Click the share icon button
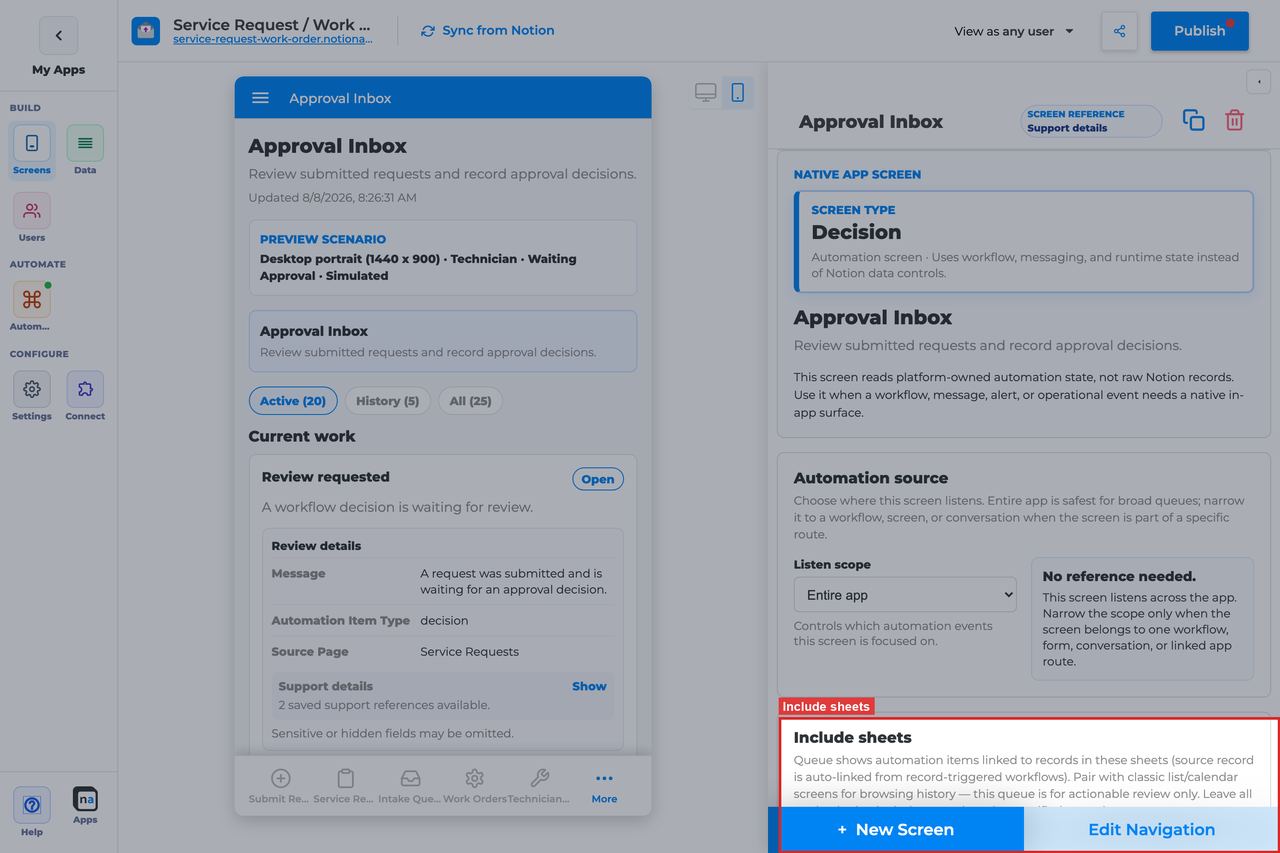The height and width of the screenshot is (853, 1280). click(1119, 31)
